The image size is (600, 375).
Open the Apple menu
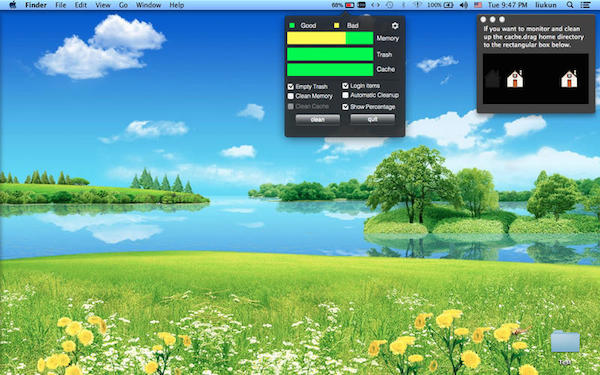[13, 5]
